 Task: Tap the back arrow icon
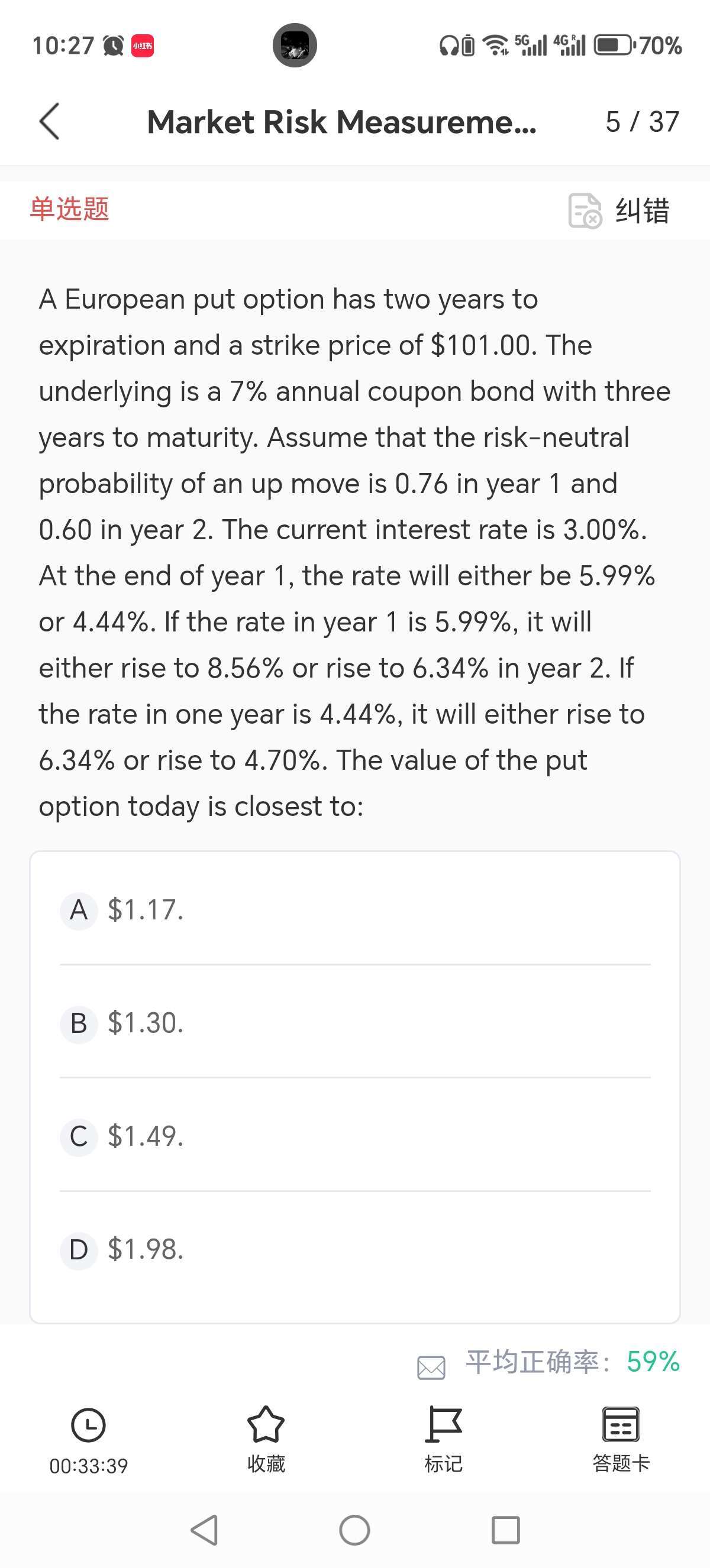point(49,122)
